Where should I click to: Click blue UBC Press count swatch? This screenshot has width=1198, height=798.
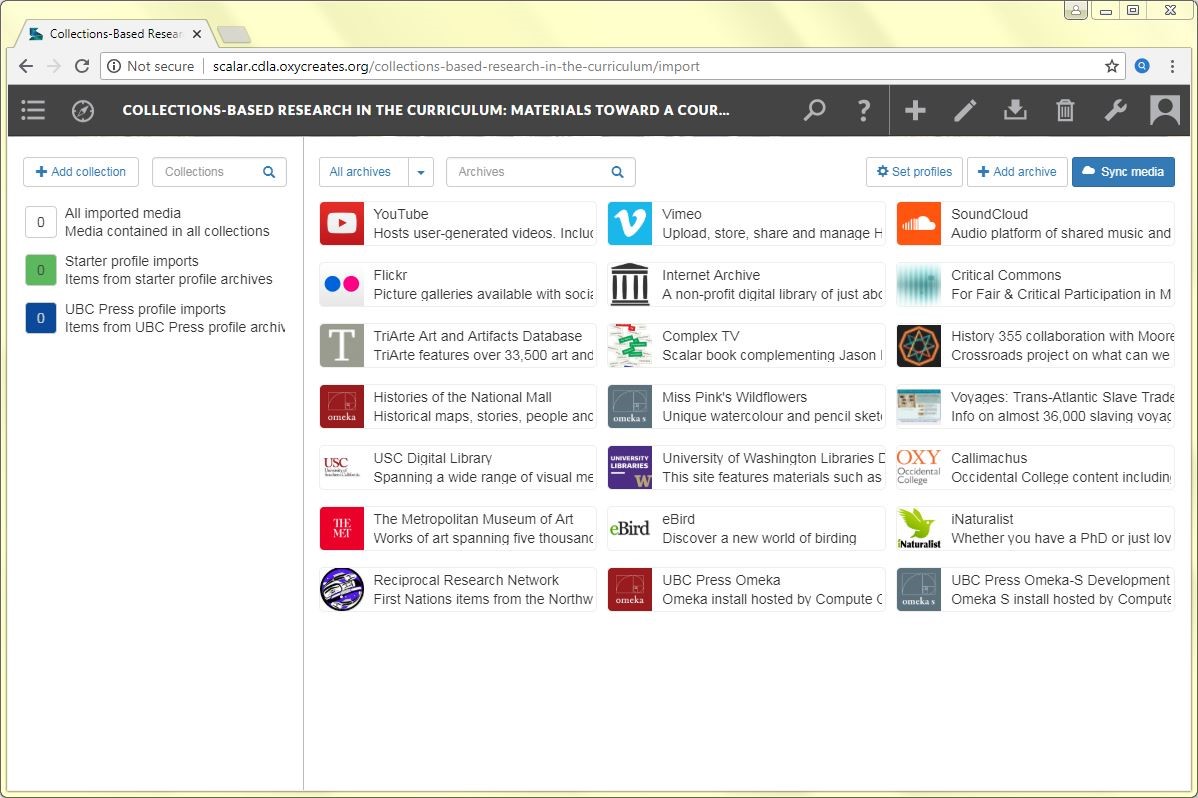pyautogui.click(x=40, y=318)
